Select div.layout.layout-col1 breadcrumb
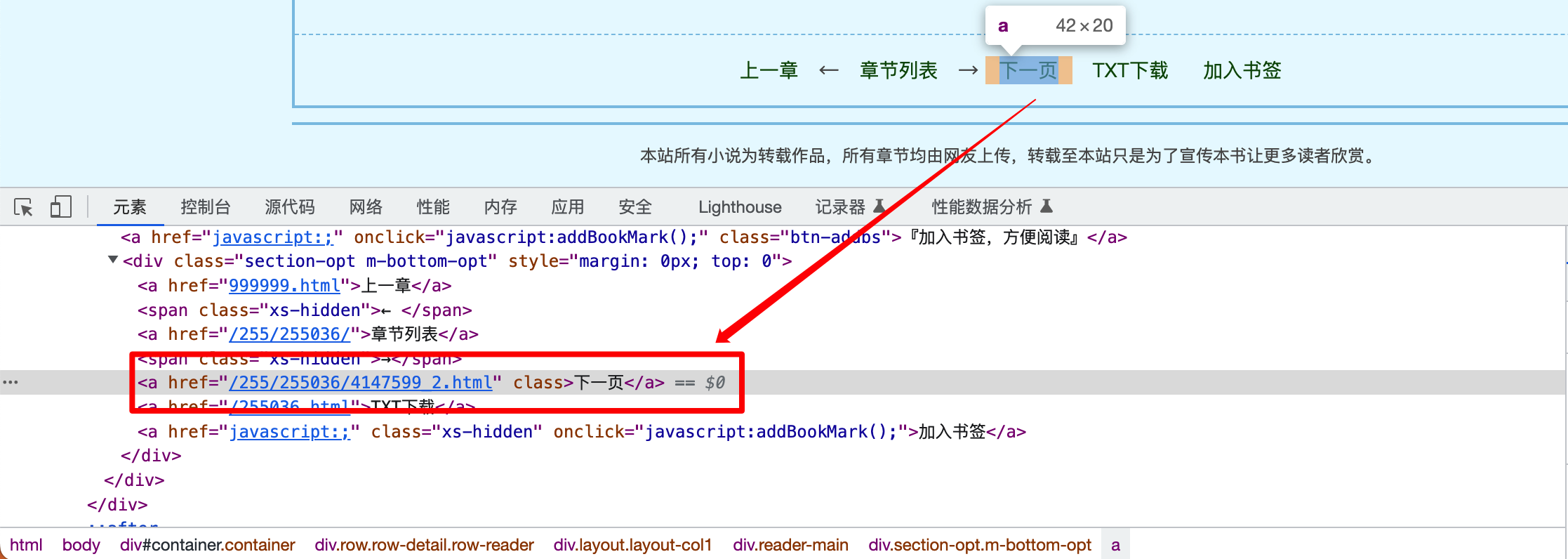Image resolution: width=1568 pixels, height=559 pixels. [632, 545]
